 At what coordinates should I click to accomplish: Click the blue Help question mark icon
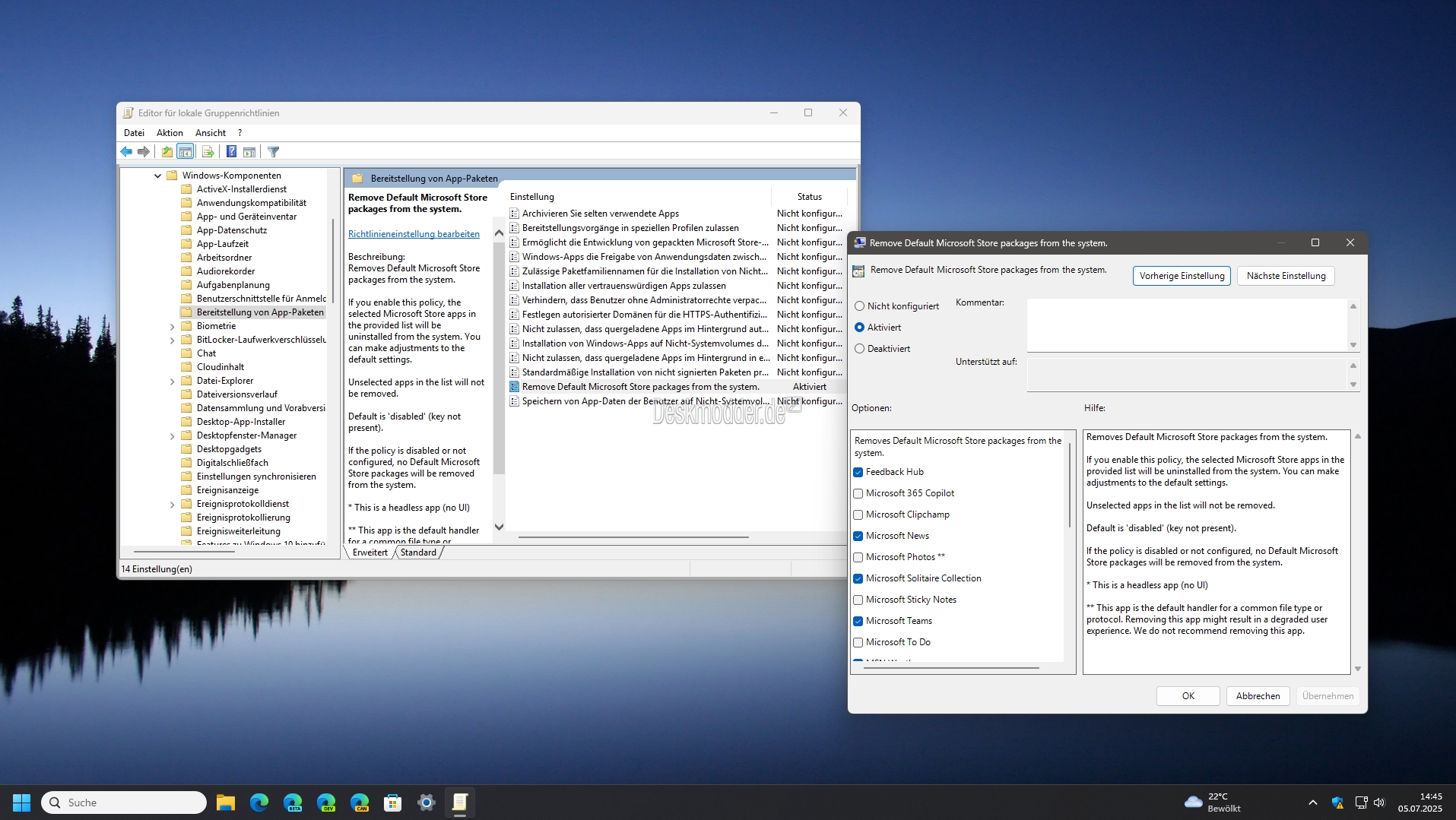click(231, 152)
